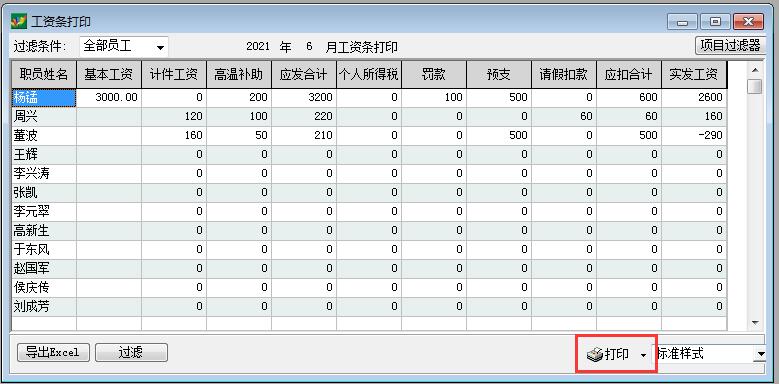Click the 3200 gross total cell

pyautogui.click(x=304, y=98)
